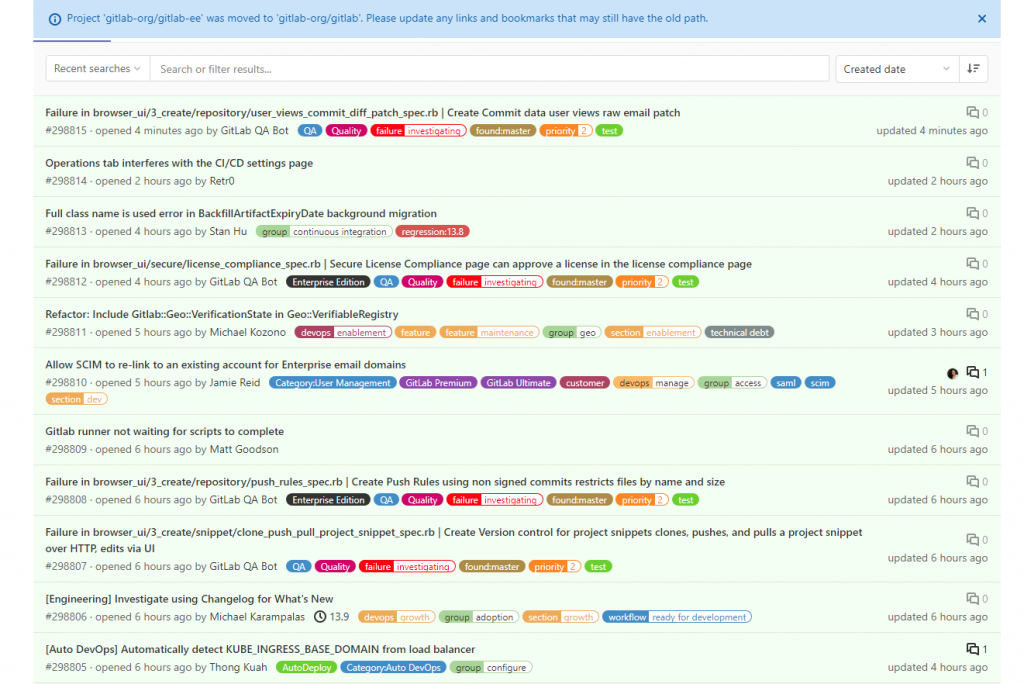Screen dimensions: 1024x684
Task: Open comments icon for SCIM re-link issue
Action: tap(972, 372)
